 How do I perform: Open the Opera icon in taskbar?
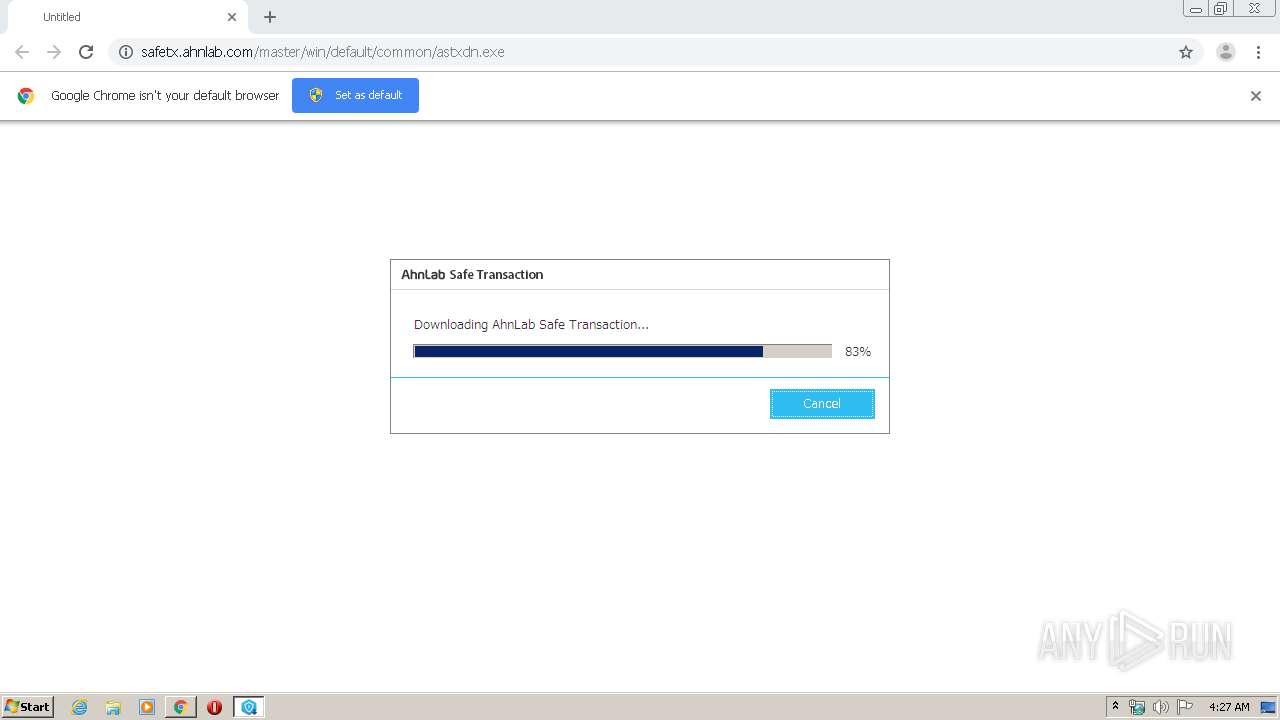click(x=214, y=707)
